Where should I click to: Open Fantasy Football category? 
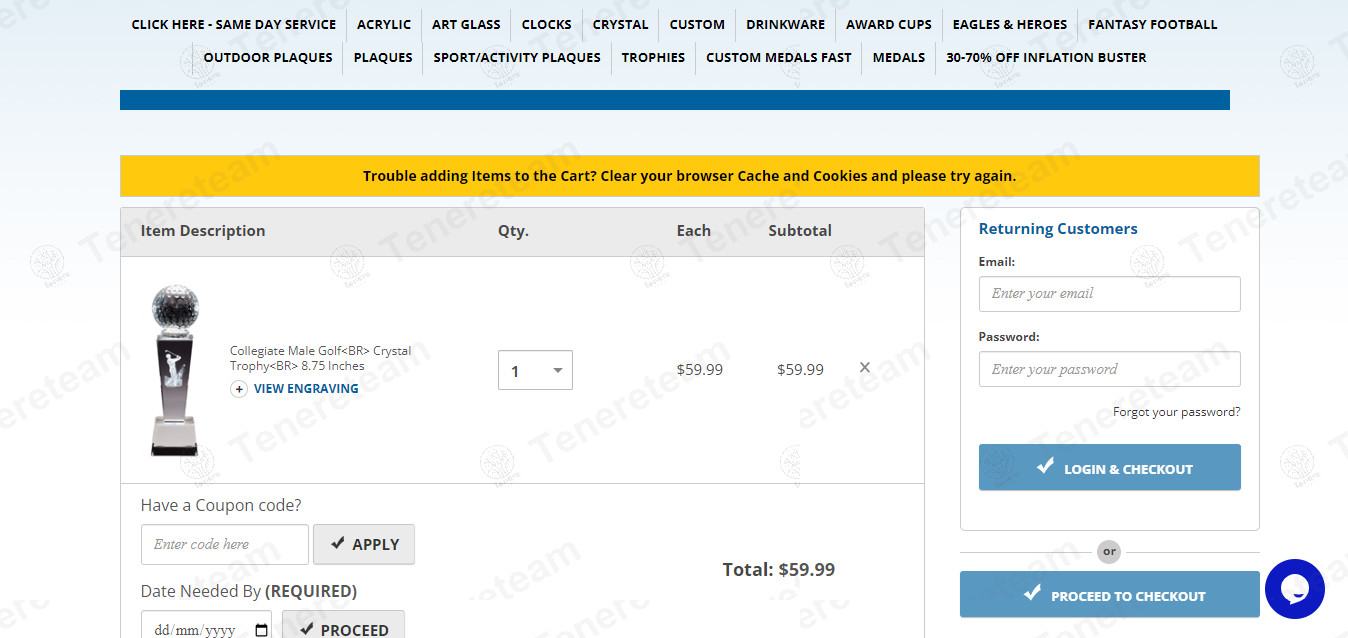1152,25
